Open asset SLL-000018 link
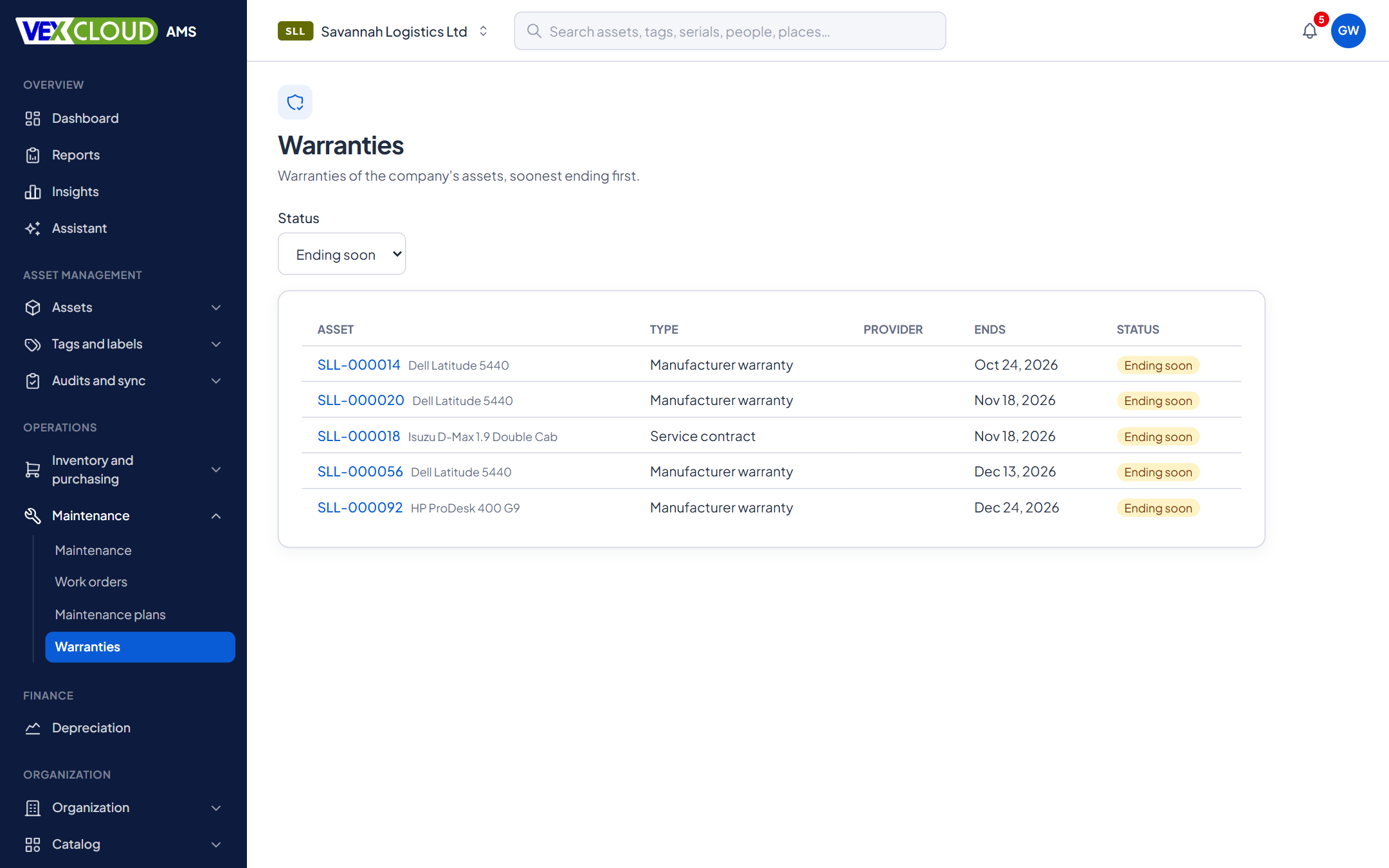Screen dimensions: 1389x868 point(359,436)
